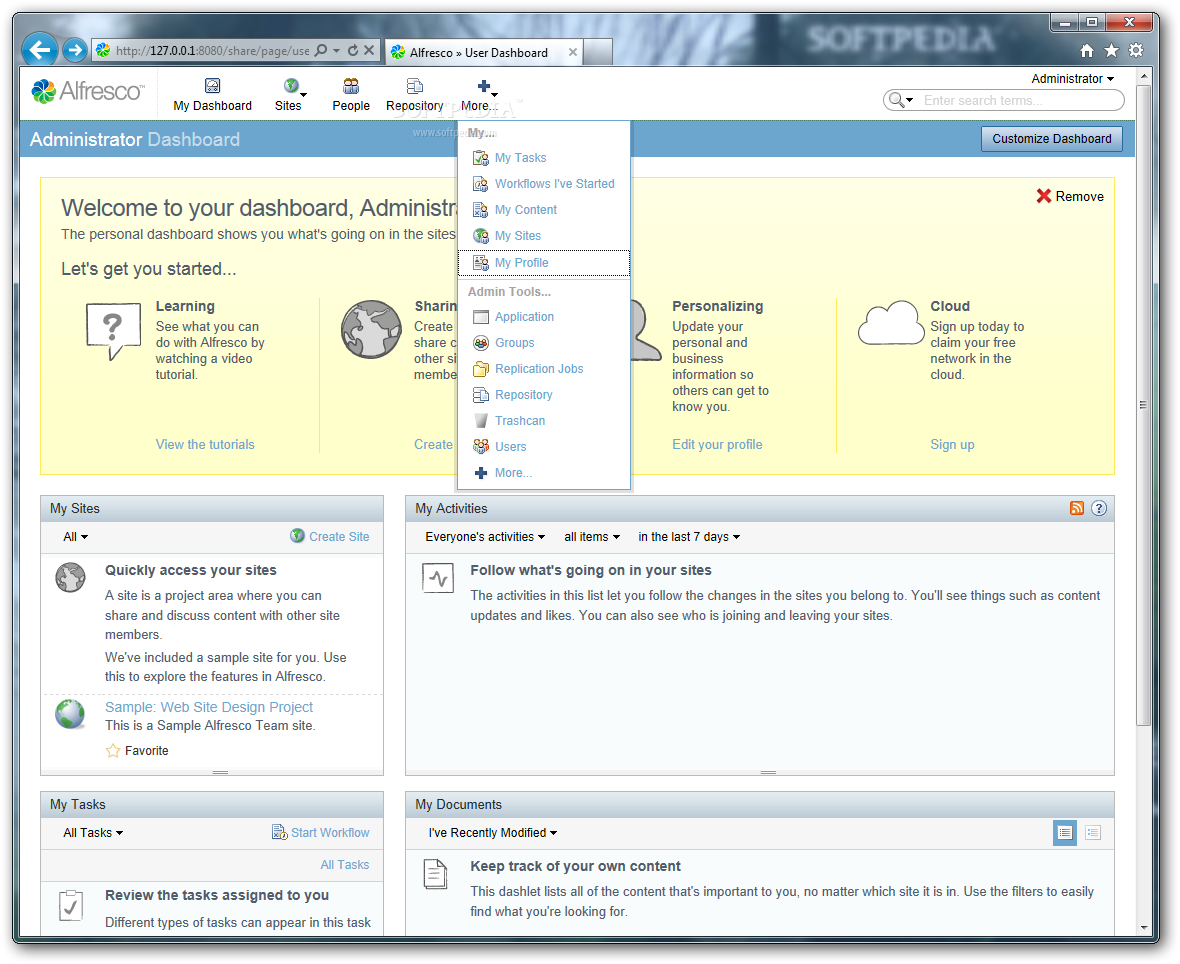Open the in the last 7 days dropdown
Viewport: 1180px width, 964px height.
(689, 537)
